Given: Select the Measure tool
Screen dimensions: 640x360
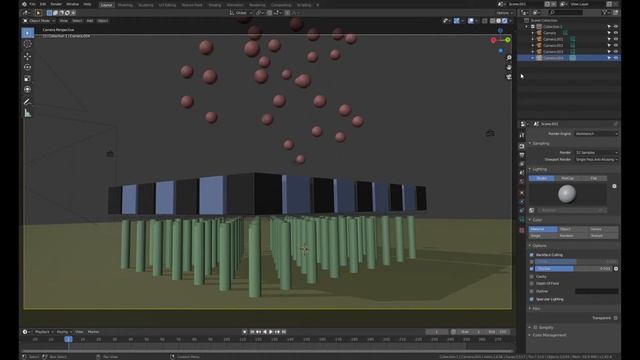Looking at the screenshot, I should coord(28,113).
